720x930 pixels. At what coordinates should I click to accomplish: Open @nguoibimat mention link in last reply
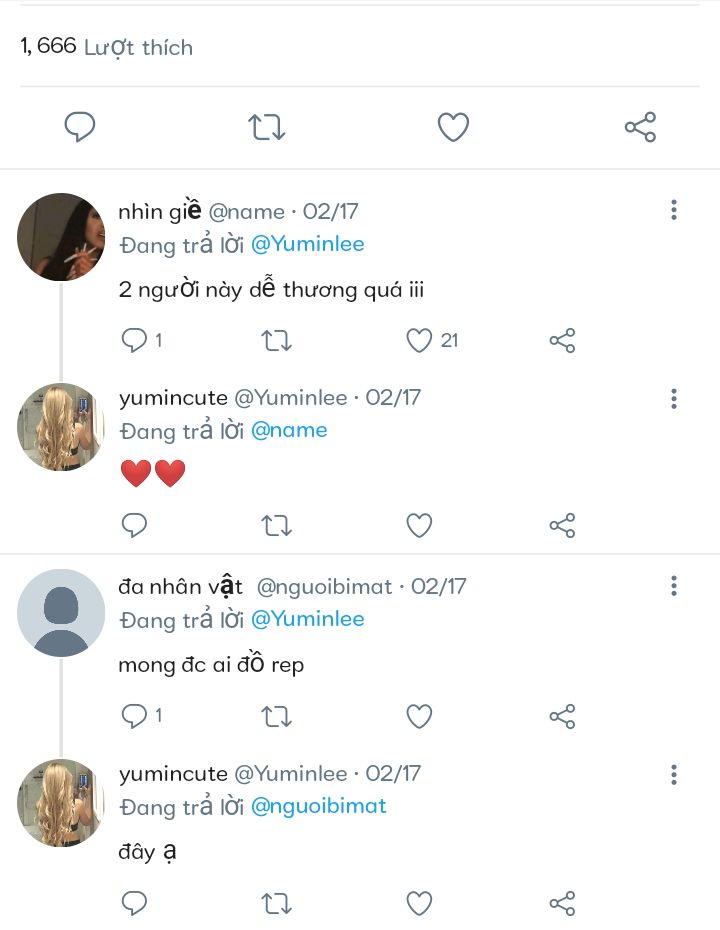[318, 806]
